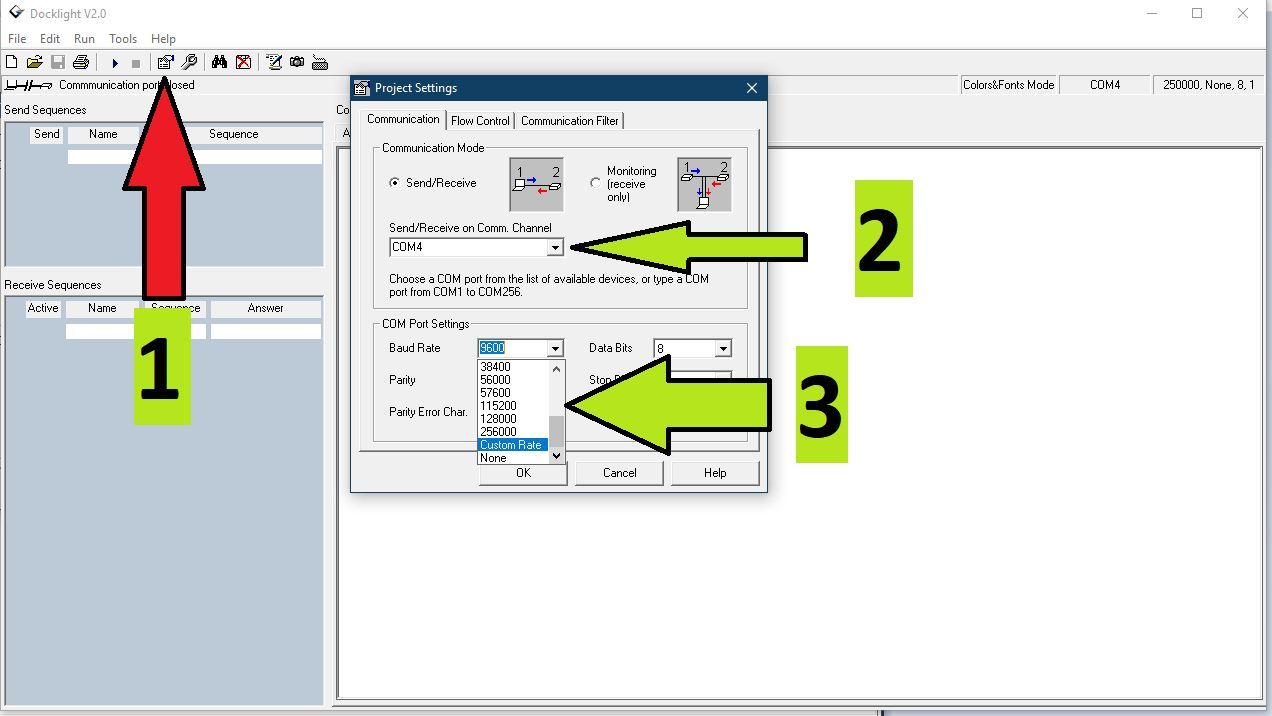Click the baud list scrollbar up arrow
Screen dimensions: 1272x716
[557, 367]
